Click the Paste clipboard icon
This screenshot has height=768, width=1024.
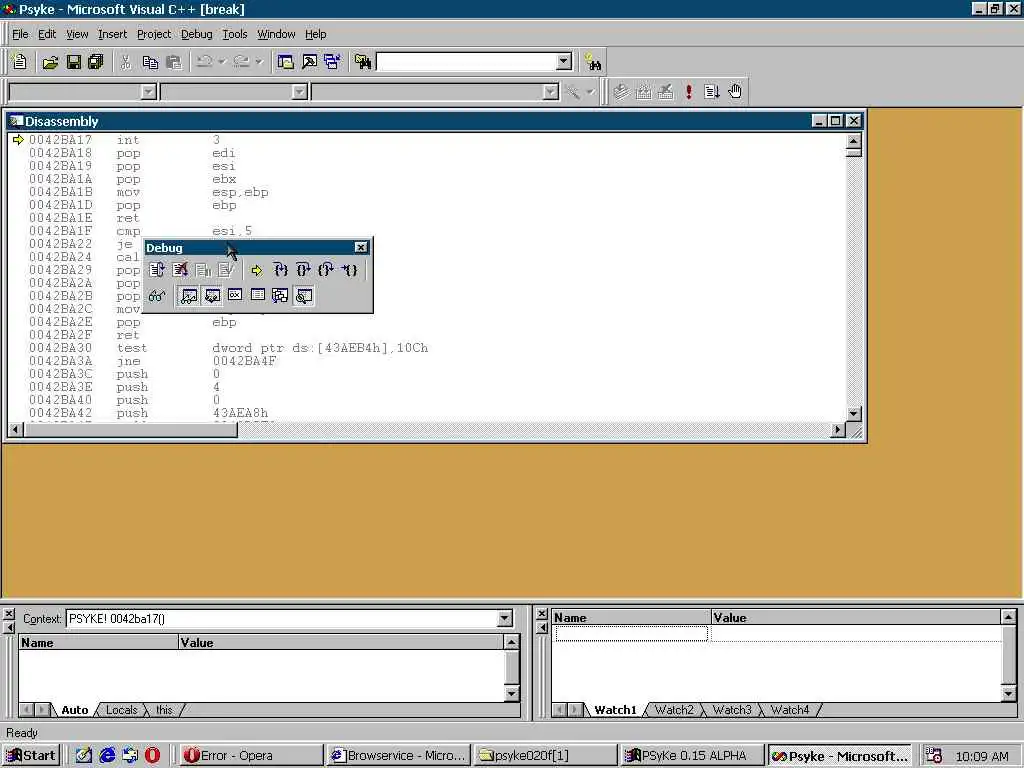(x=174, y=62)
